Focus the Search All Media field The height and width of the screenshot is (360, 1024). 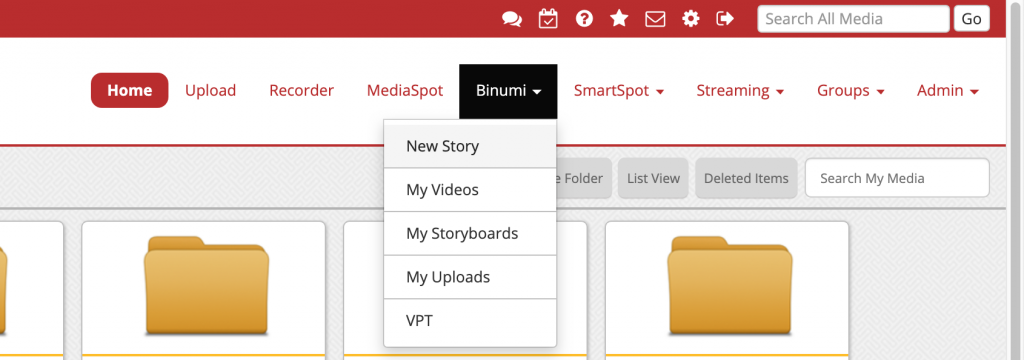pyautogui.click(x=853, y=19)
